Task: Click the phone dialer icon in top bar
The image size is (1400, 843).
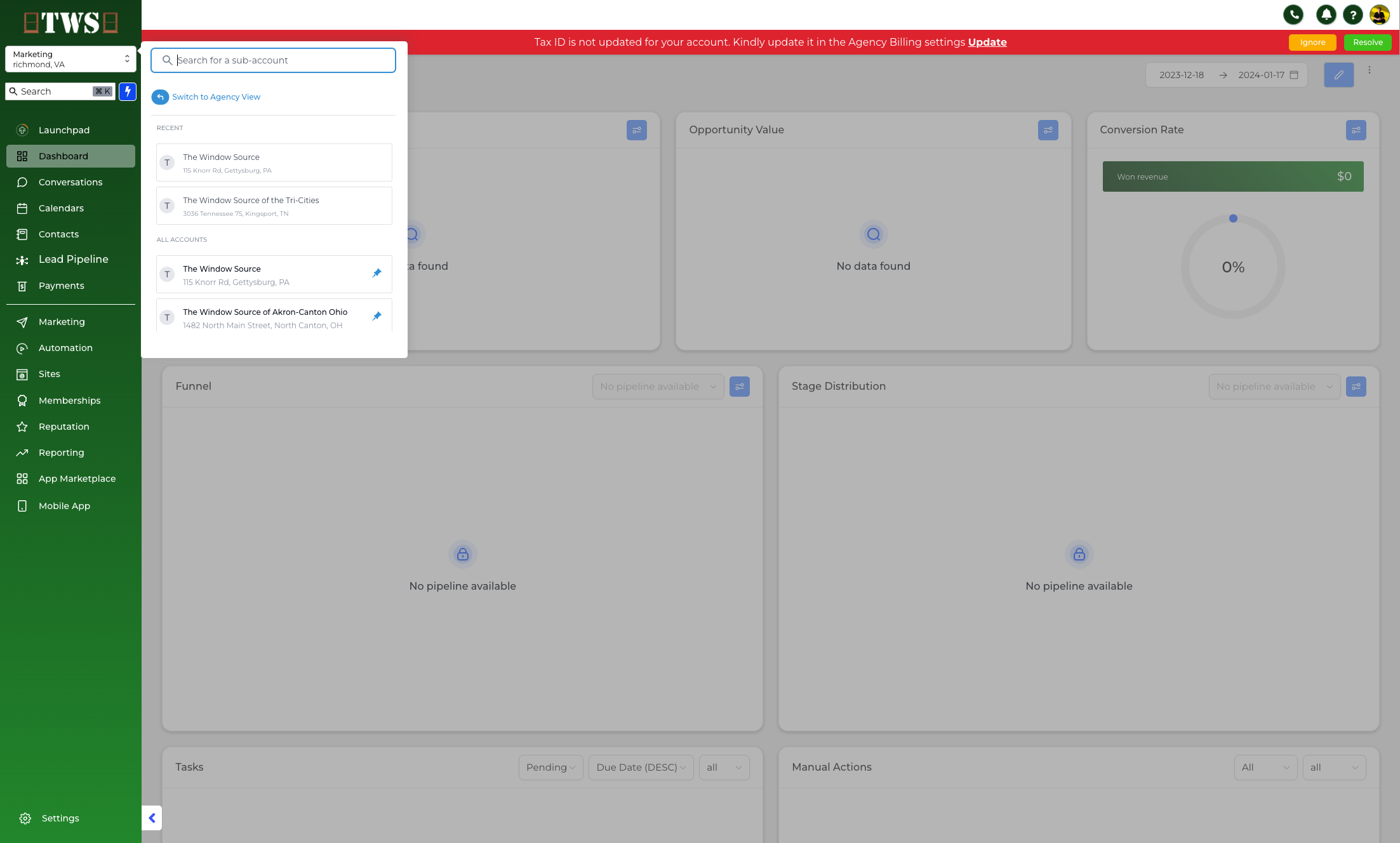Action: click(x=1293, y=14)
